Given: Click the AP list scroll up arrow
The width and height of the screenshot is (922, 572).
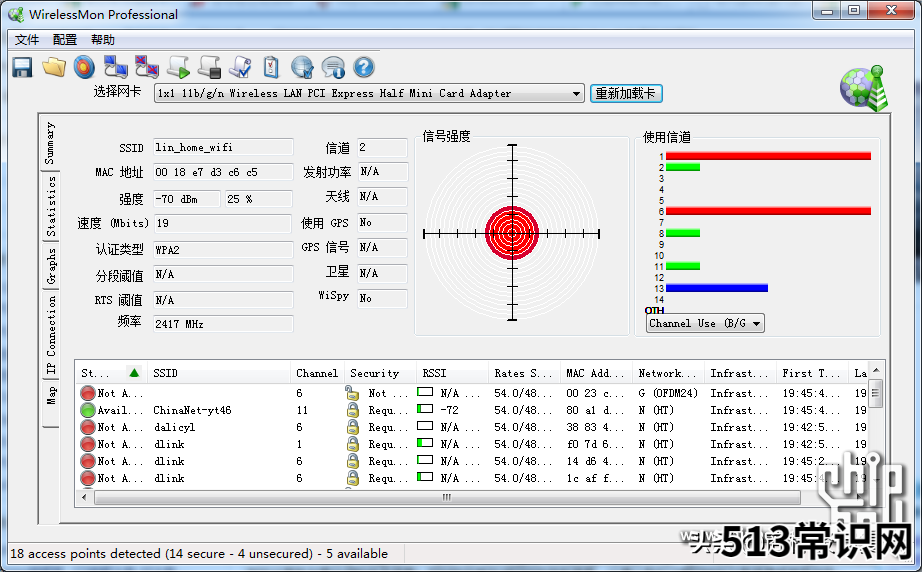Looking at the screenshot, I should click(x=876, y=370).
